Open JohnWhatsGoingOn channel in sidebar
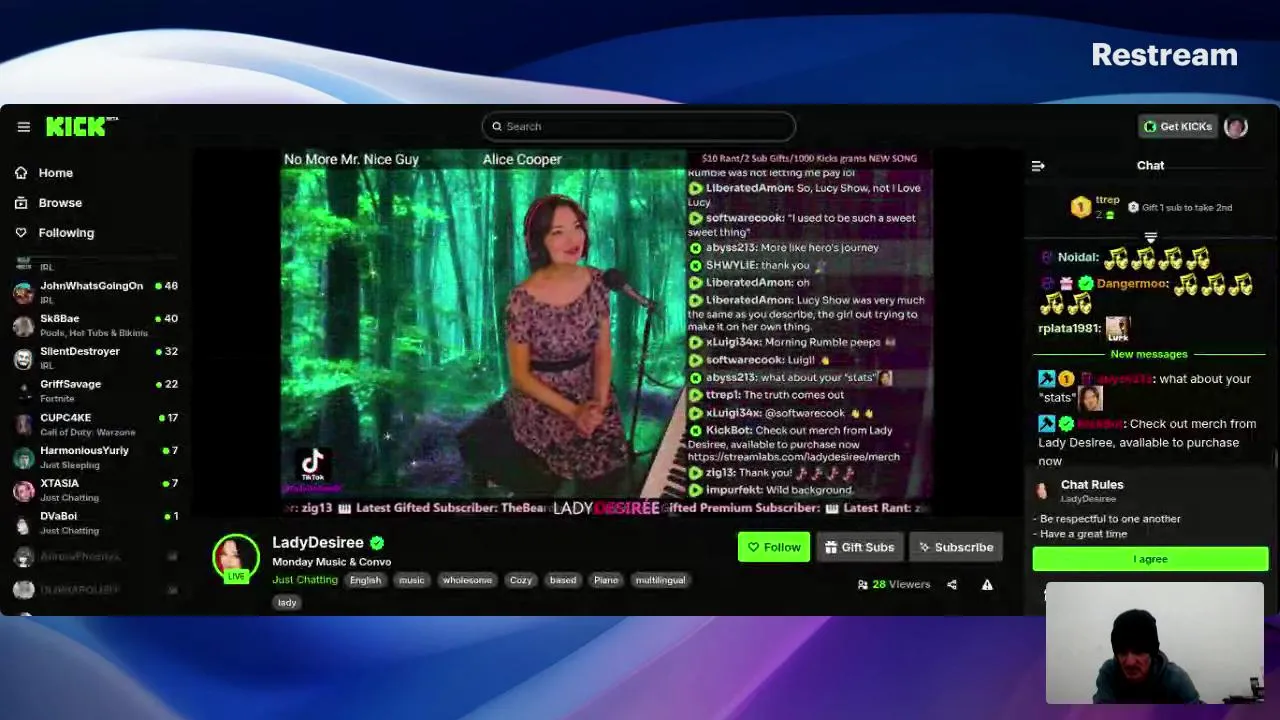This screenshot has width=1280, height=720. tap(95, 292)
